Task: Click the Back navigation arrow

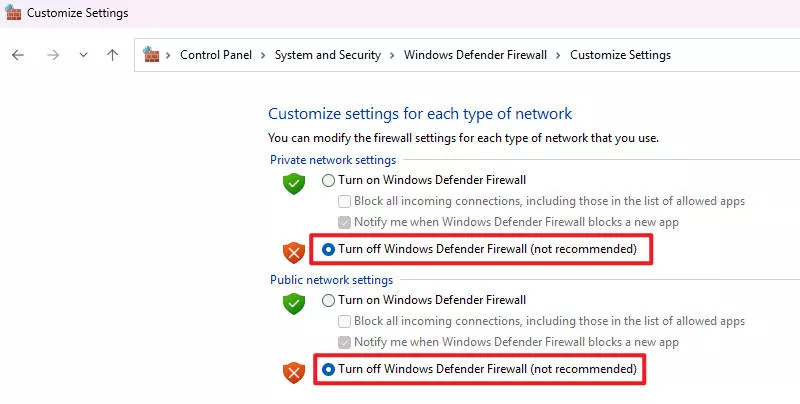Action: click(x=18, y=55)
